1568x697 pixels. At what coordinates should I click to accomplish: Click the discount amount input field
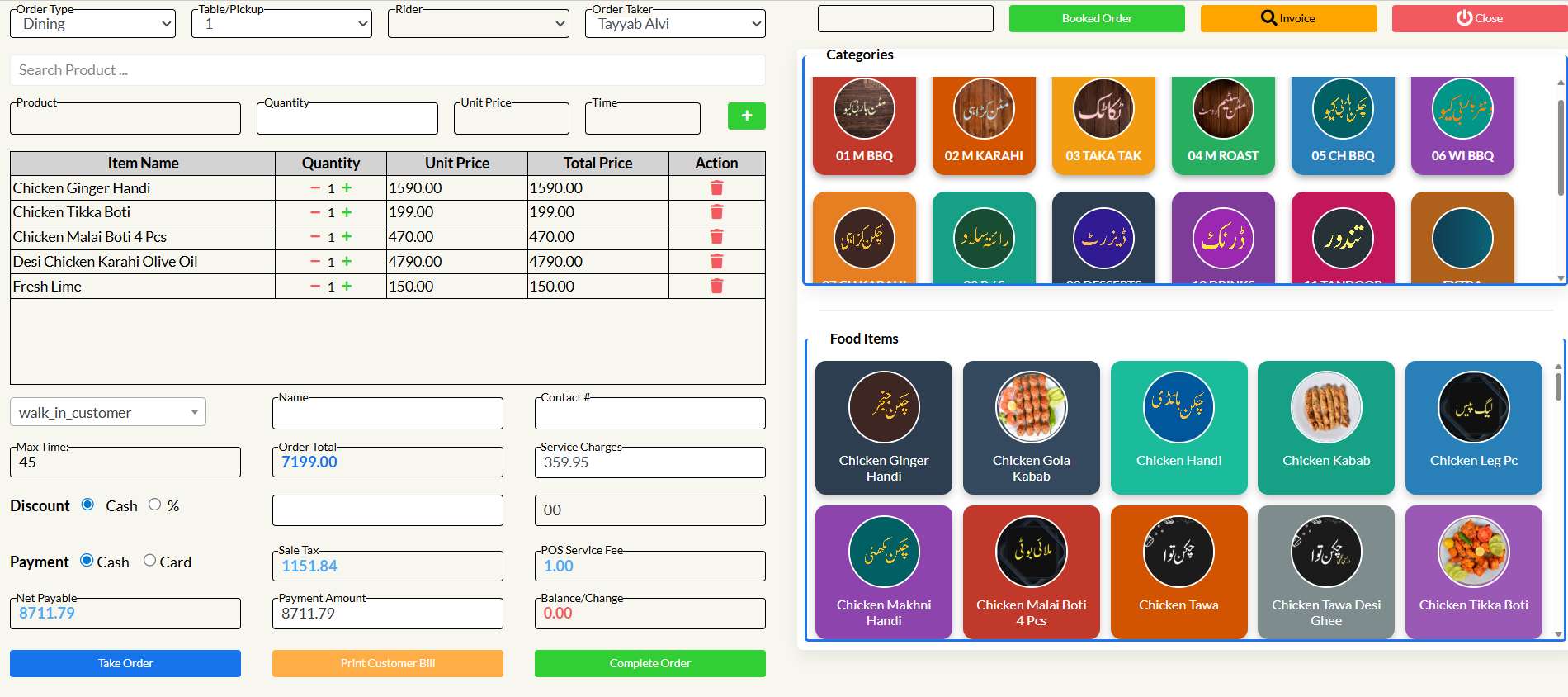(x=388, y=510)
